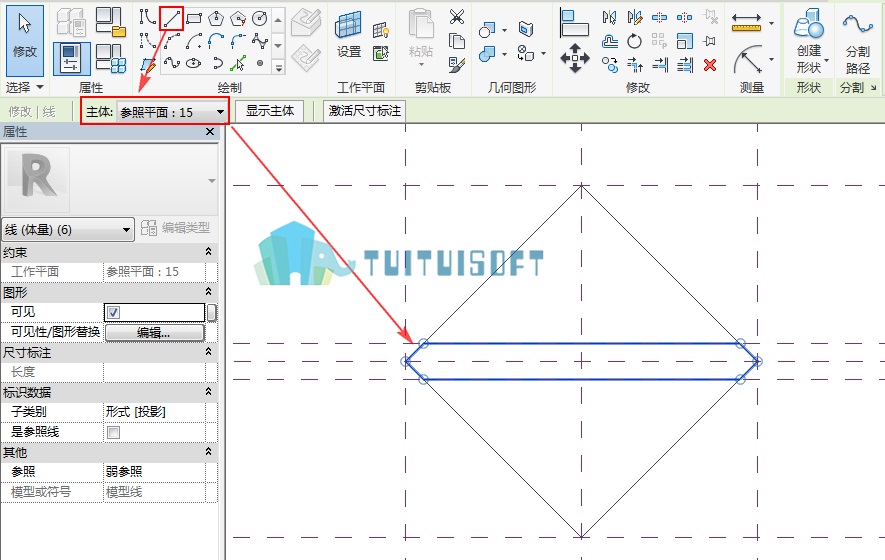Open Family Category and Parameters folder icon
This screenshot has width=885, height=560.
coord(111,21)
